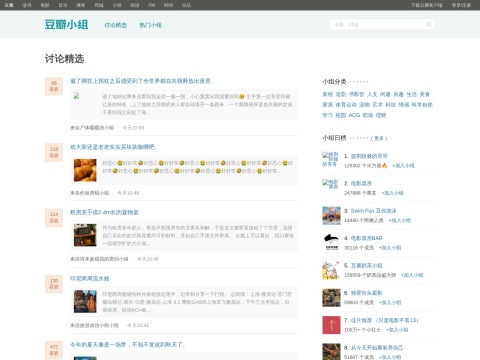Click rank 2 电影票房 broken avatar image
Viewport: 480px width, 360px height.
pos(330,184)
